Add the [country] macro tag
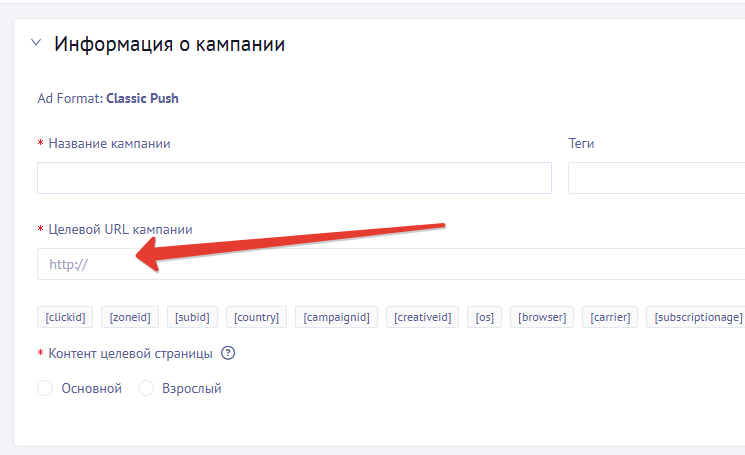 pos(256,317)
